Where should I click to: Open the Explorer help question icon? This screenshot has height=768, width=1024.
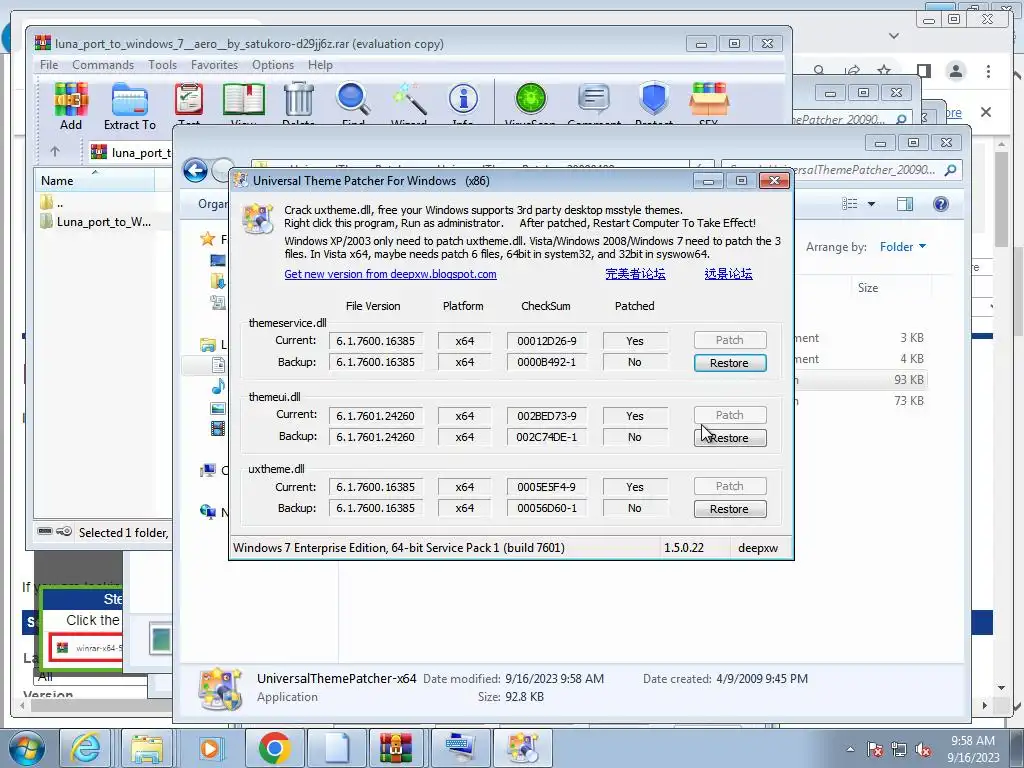click(x=940, y=204)
